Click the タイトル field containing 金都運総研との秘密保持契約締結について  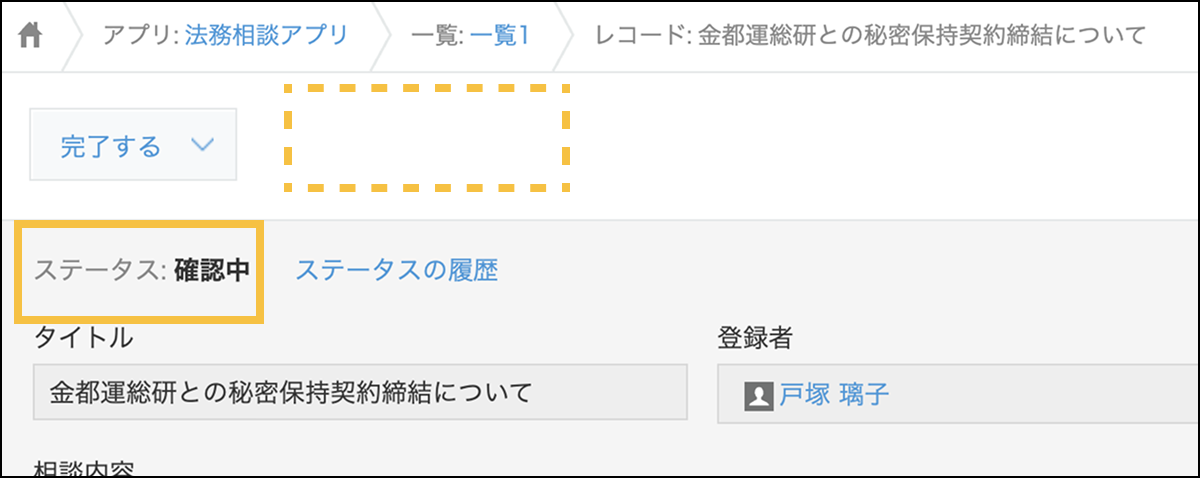[x=360, y=392]
